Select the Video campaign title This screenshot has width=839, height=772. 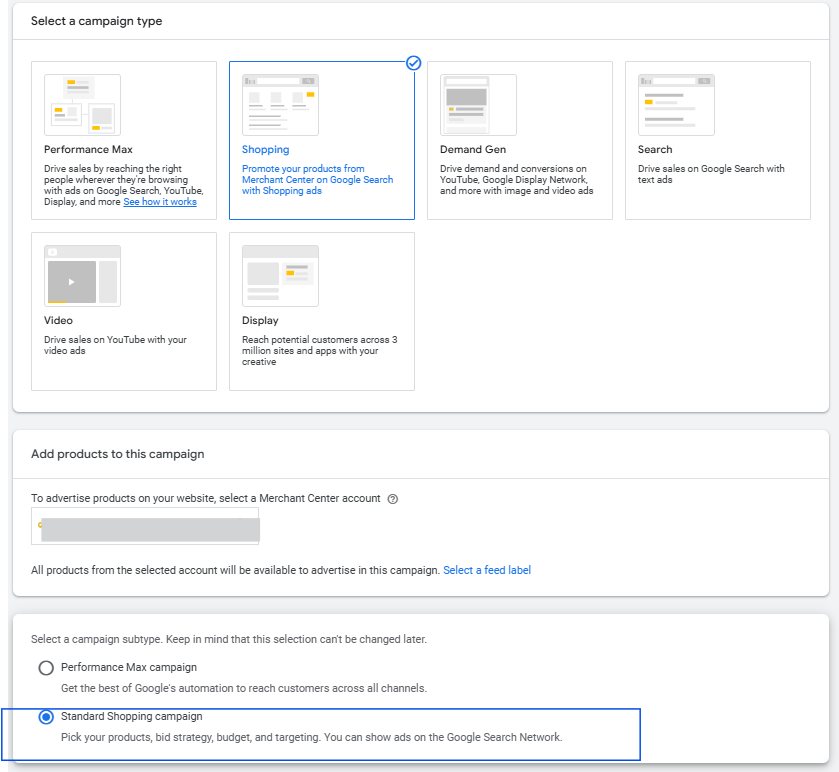[x=58, y=320]
